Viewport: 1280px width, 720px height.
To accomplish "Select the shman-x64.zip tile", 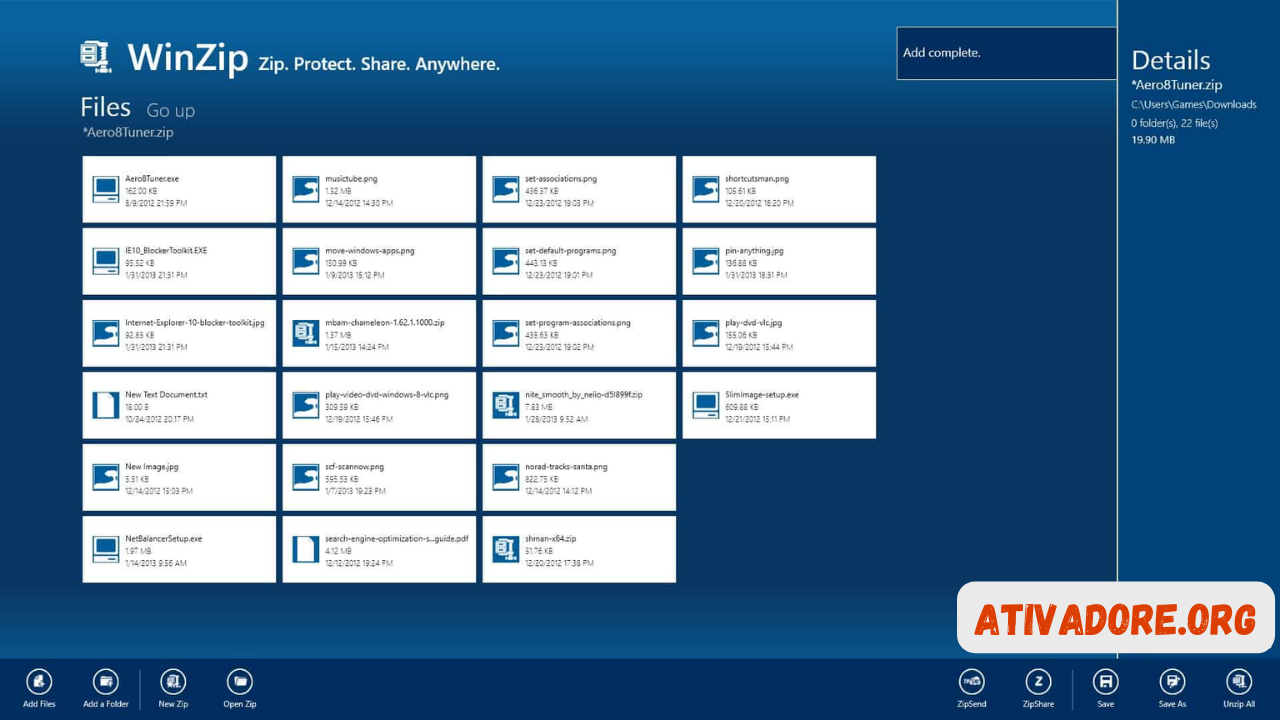I will (x=579, y=549).
